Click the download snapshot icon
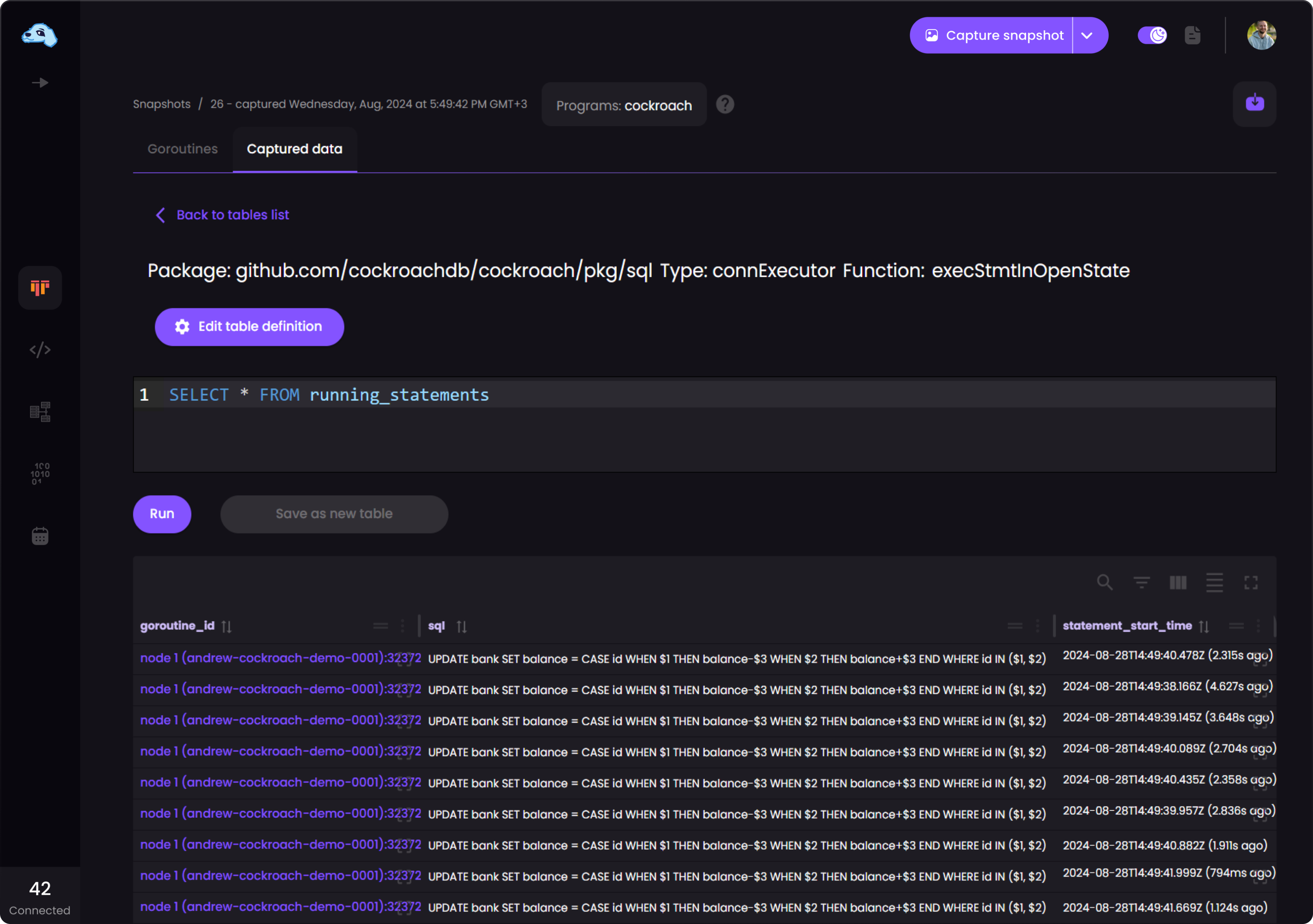This screenshot has height=924, width=1313. click(x=1255, y=103)
